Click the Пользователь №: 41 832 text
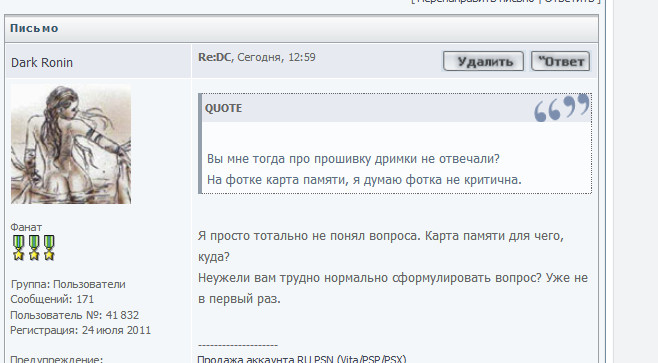The width and height of the screenshot is (658, 363). click(x=74, y=315)
